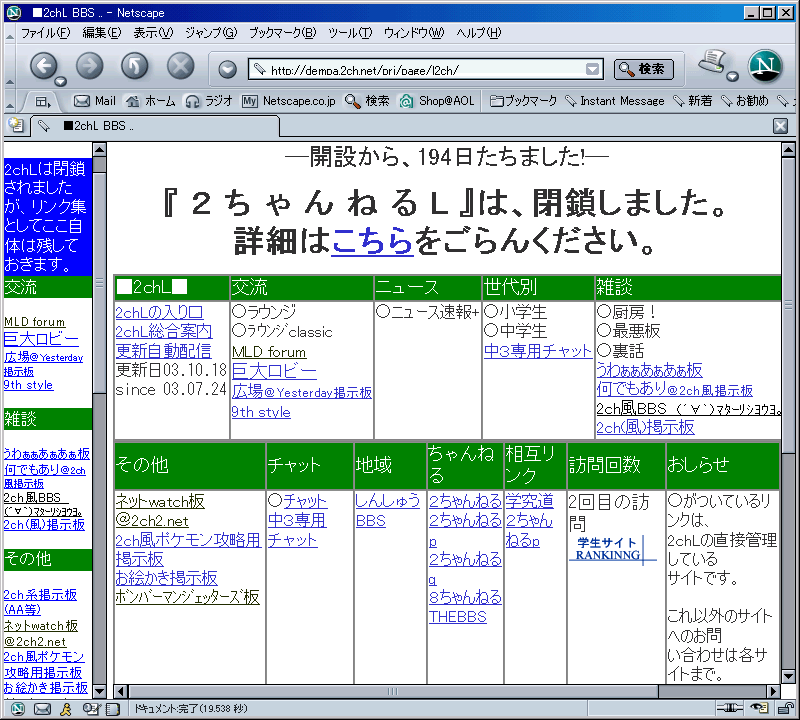The image size is (800, 720).
Task: Open the Instant Messenger icon in status bar
Action: (x=66, y=708)
